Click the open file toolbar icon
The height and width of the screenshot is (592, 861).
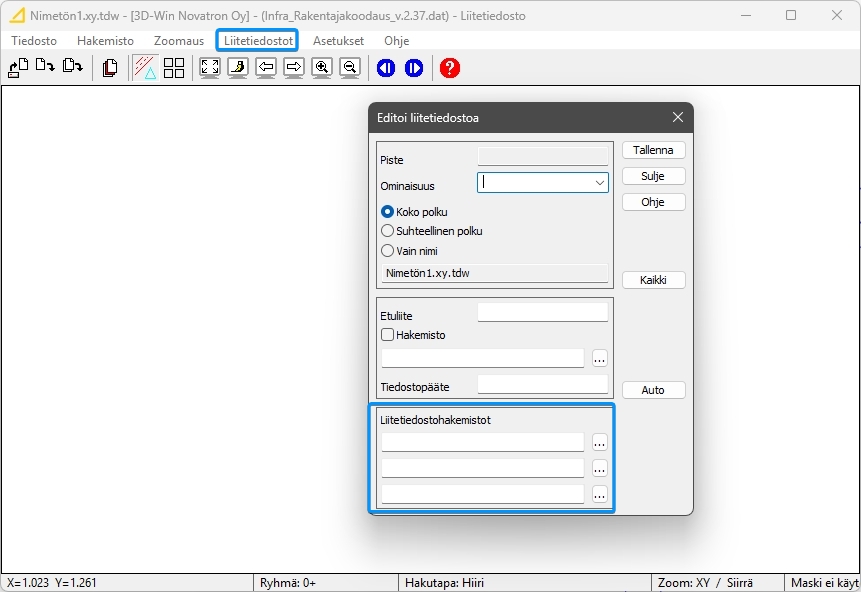click(x=18, y=68)
